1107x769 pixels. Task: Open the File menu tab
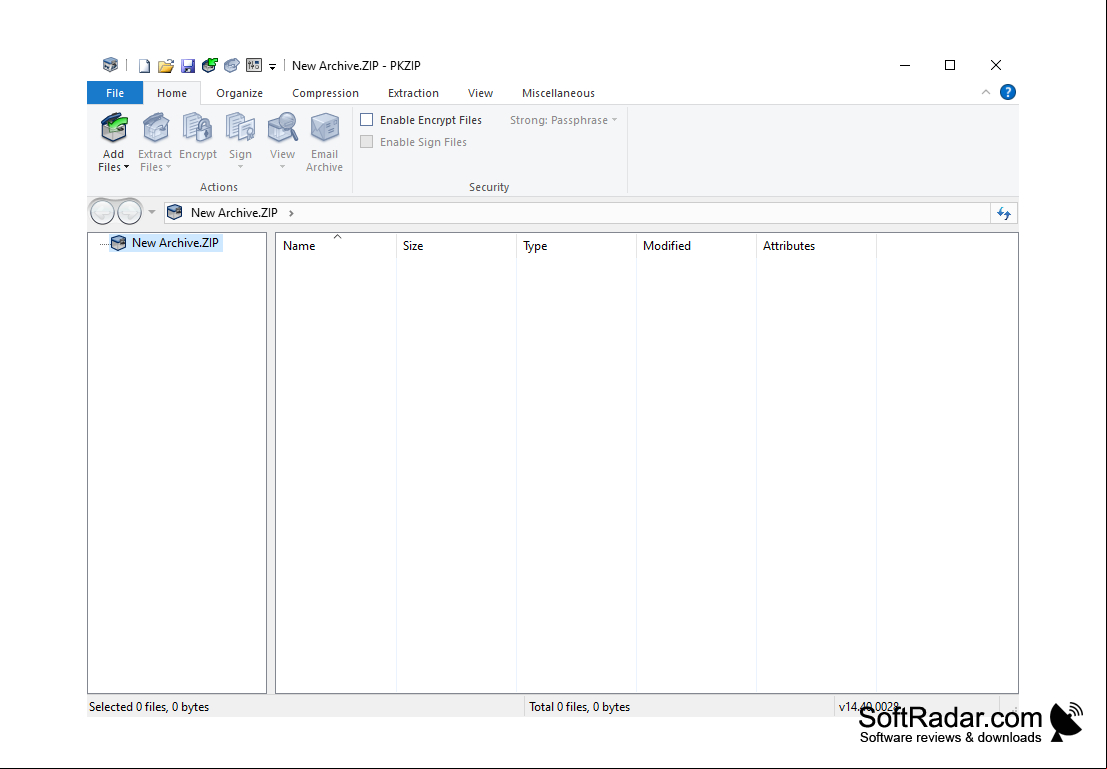point(115,93)
